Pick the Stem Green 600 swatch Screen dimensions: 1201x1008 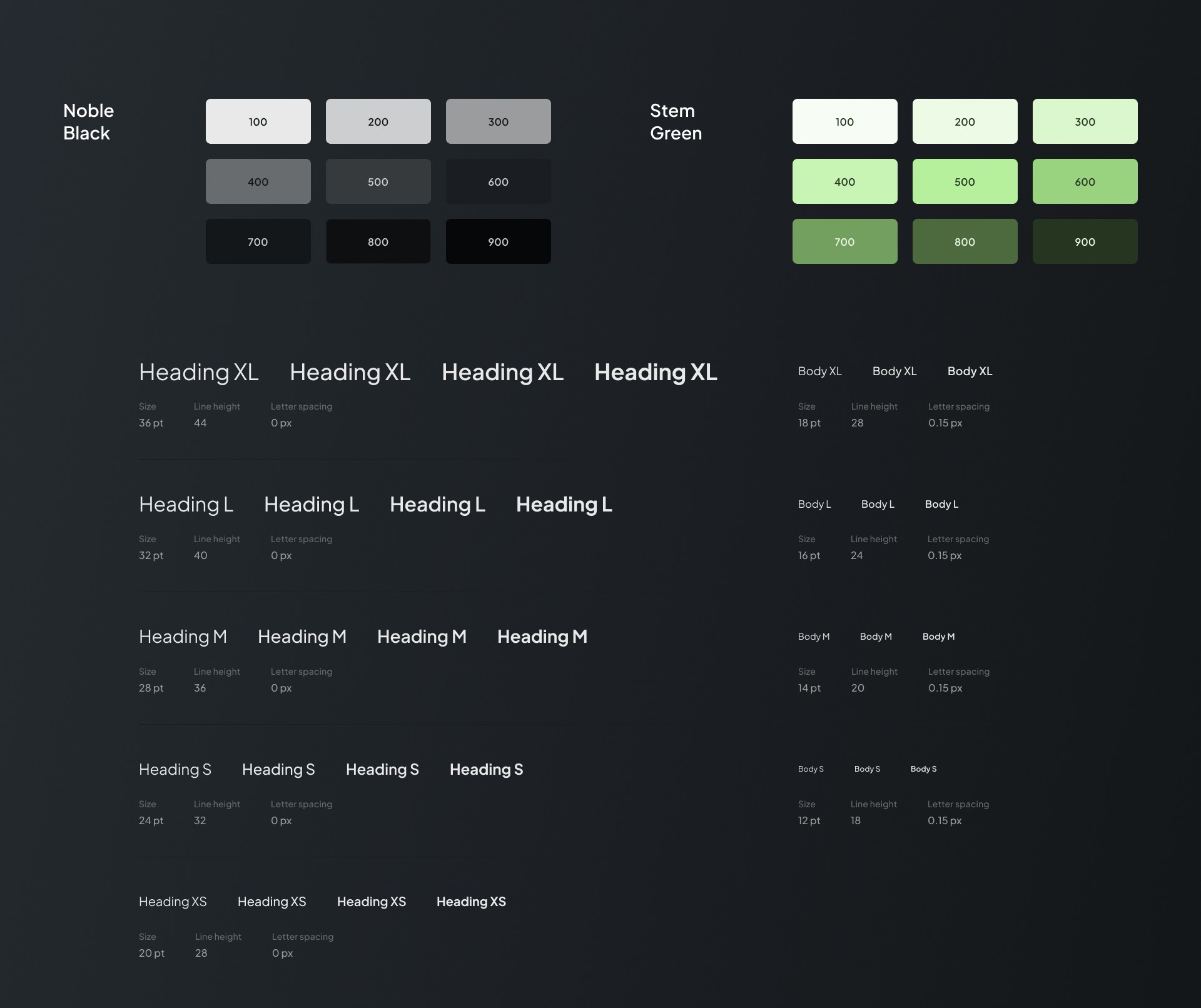pyautogui.click(x=1085, y=181)
